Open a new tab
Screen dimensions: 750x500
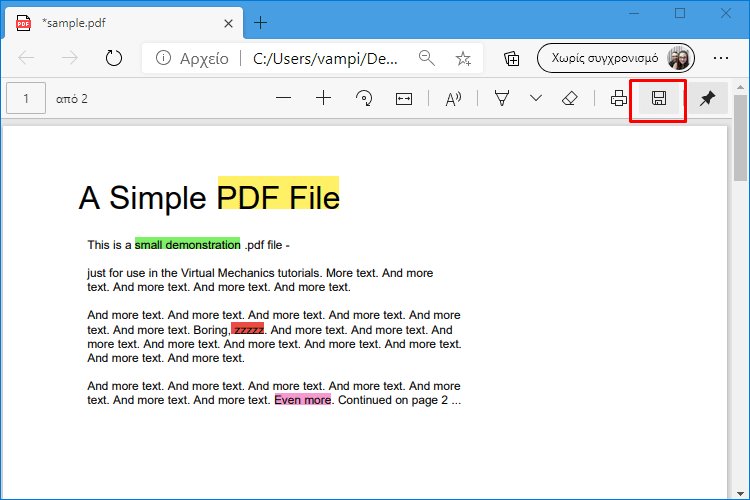coord(260,22)
